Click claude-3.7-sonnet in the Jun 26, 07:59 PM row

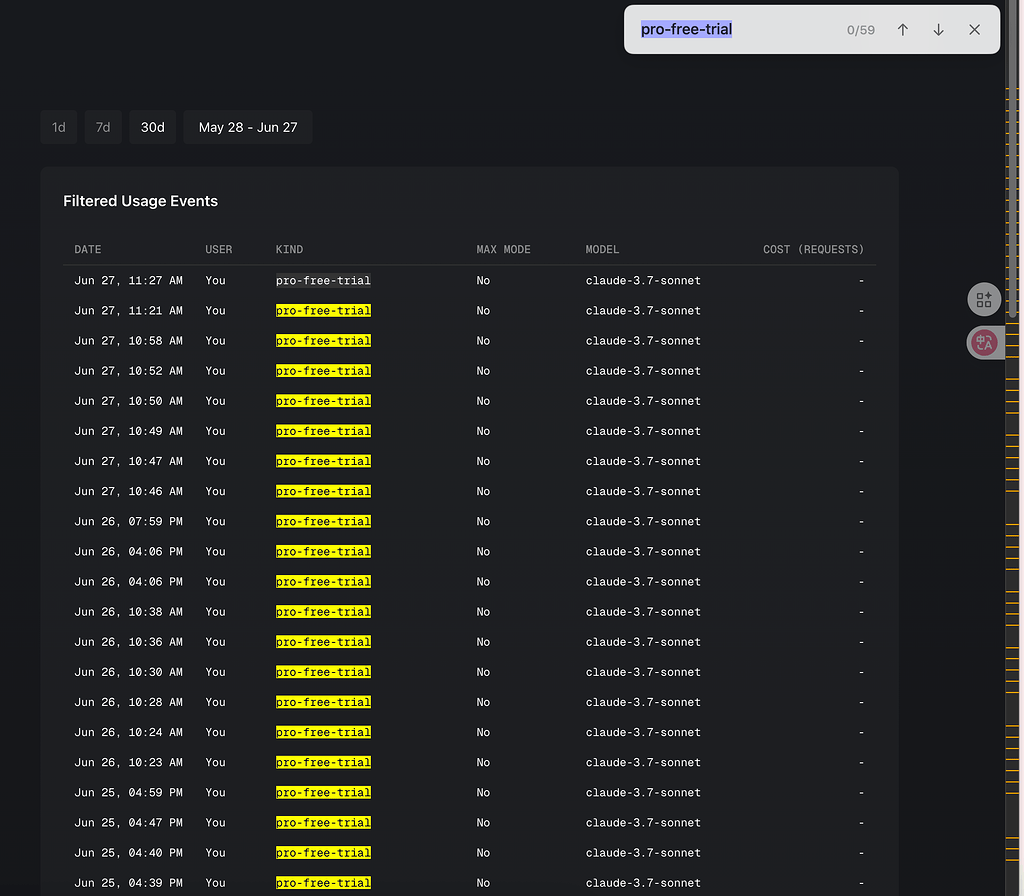643,521
